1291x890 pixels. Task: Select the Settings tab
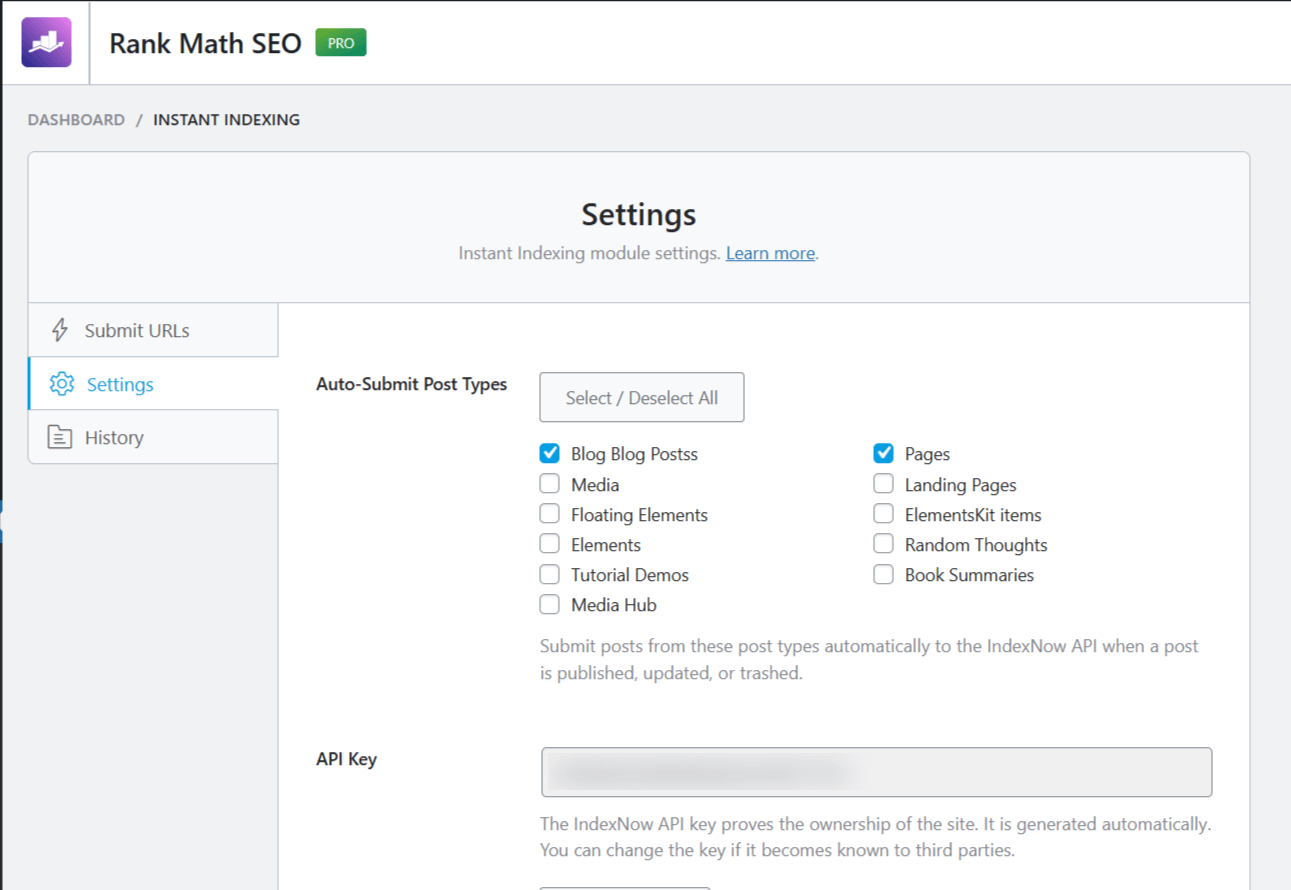click(153, 384)
